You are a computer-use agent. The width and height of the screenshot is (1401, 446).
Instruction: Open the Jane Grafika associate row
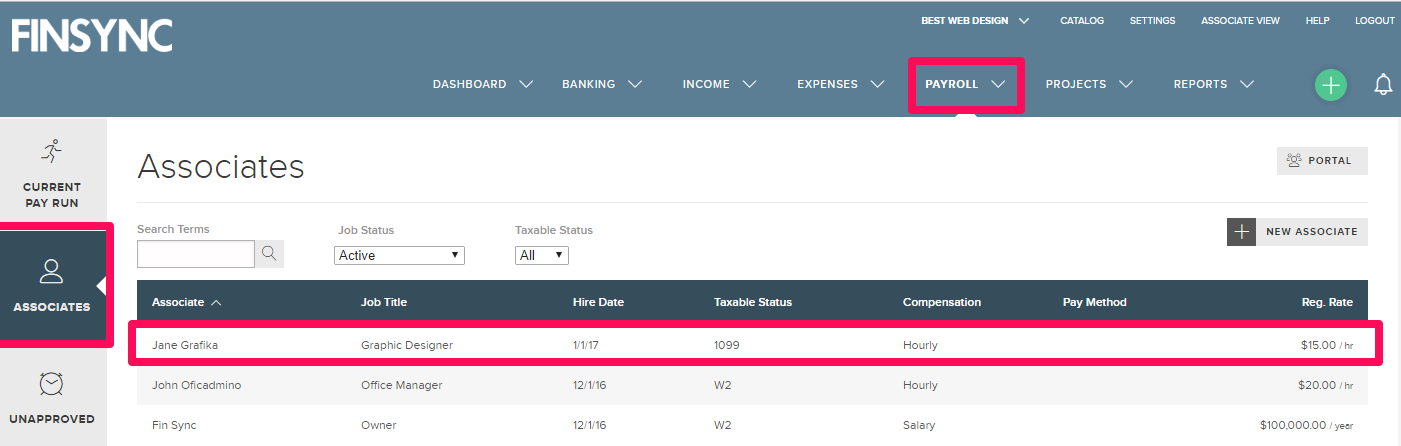[x=752, y=345]
